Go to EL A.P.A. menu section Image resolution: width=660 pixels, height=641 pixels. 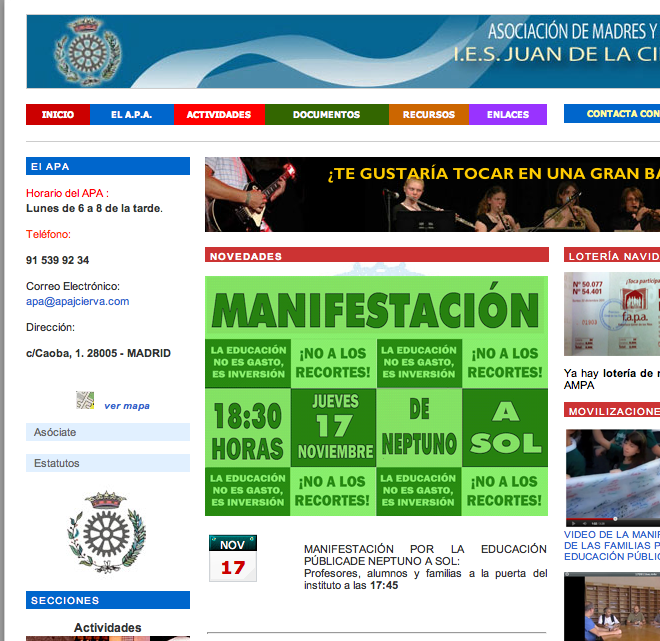point(131,115)
